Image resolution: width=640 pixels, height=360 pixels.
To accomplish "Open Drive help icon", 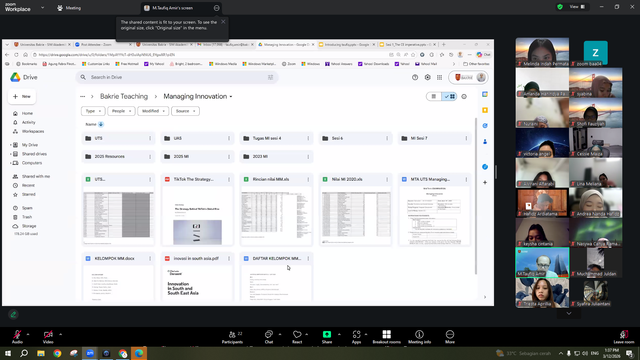I will tap(415, 77).
